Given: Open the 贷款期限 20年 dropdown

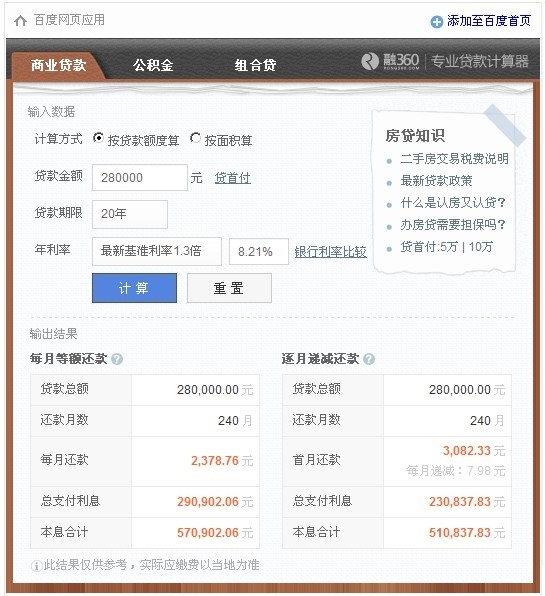Looking at the screenshot, I should (x=130, y=214).
